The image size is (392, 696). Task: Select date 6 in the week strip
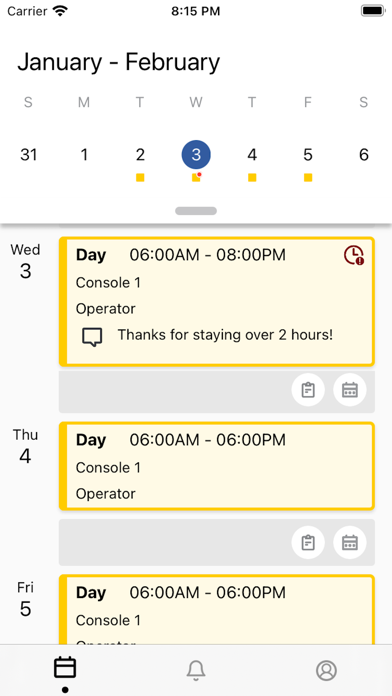click(x=364, y=155)
